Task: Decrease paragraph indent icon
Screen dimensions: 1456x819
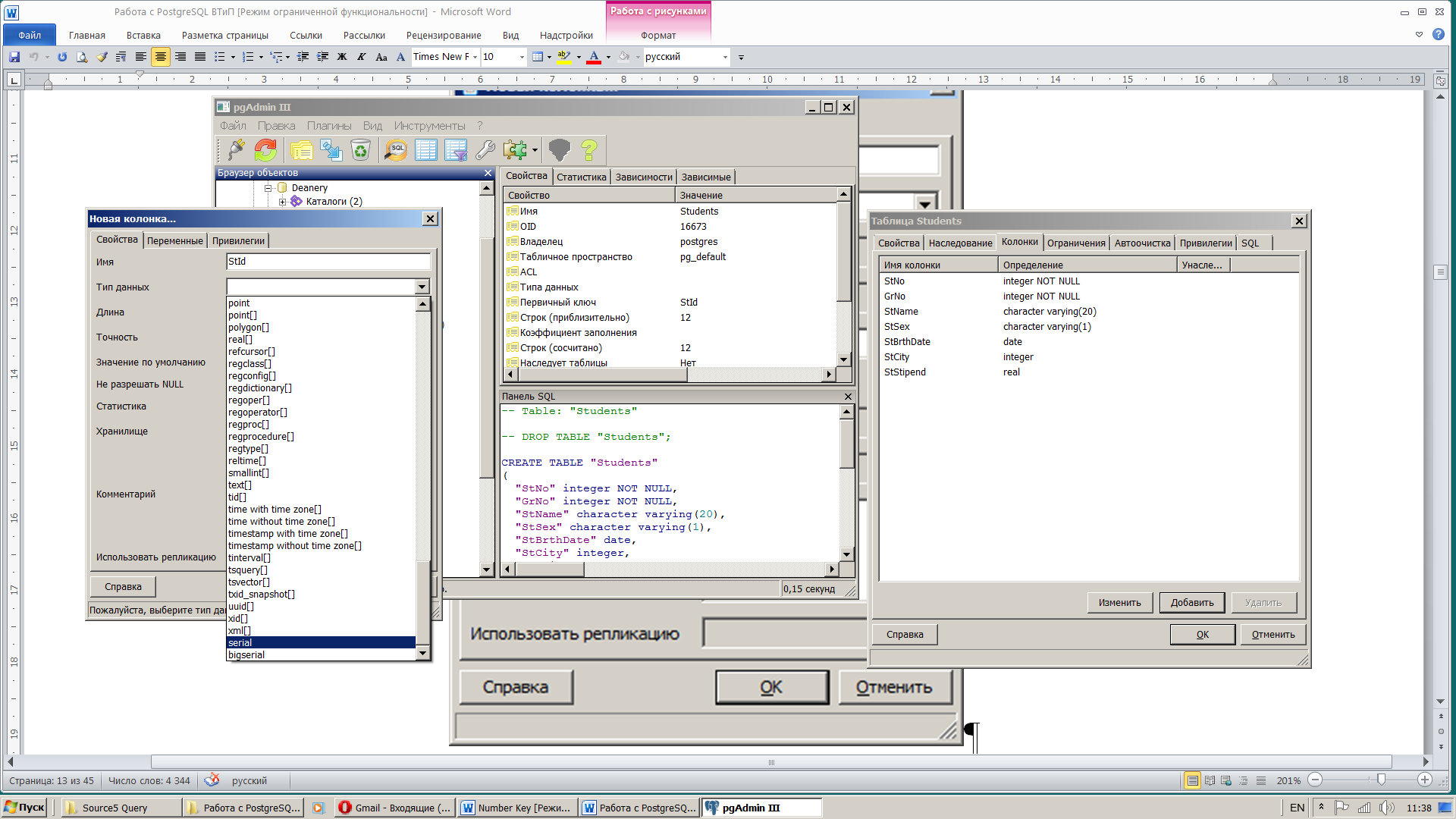Action: coord(303,57)
